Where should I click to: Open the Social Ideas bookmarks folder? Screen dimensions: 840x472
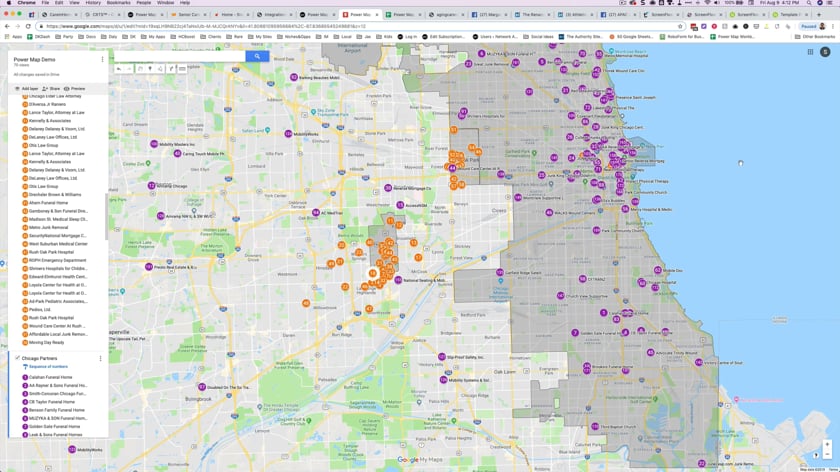[538, 37]
